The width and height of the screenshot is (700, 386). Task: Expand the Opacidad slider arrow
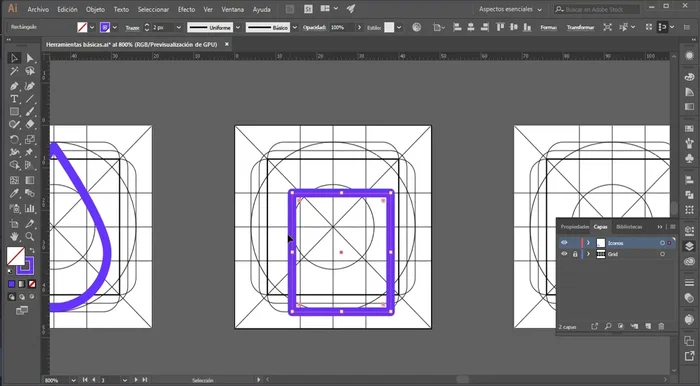359,27
